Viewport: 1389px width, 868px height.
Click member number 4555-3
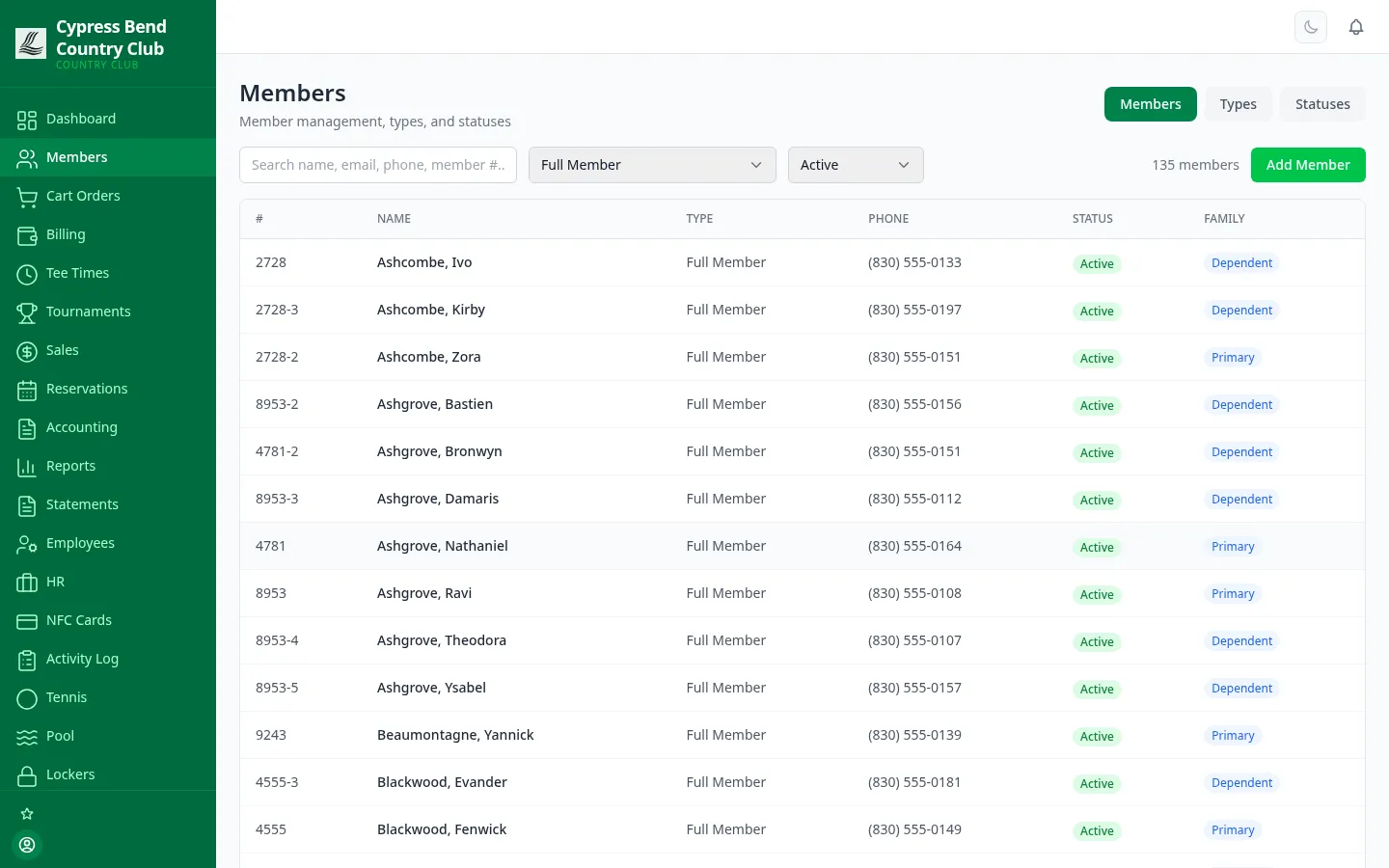click(277, 782)
